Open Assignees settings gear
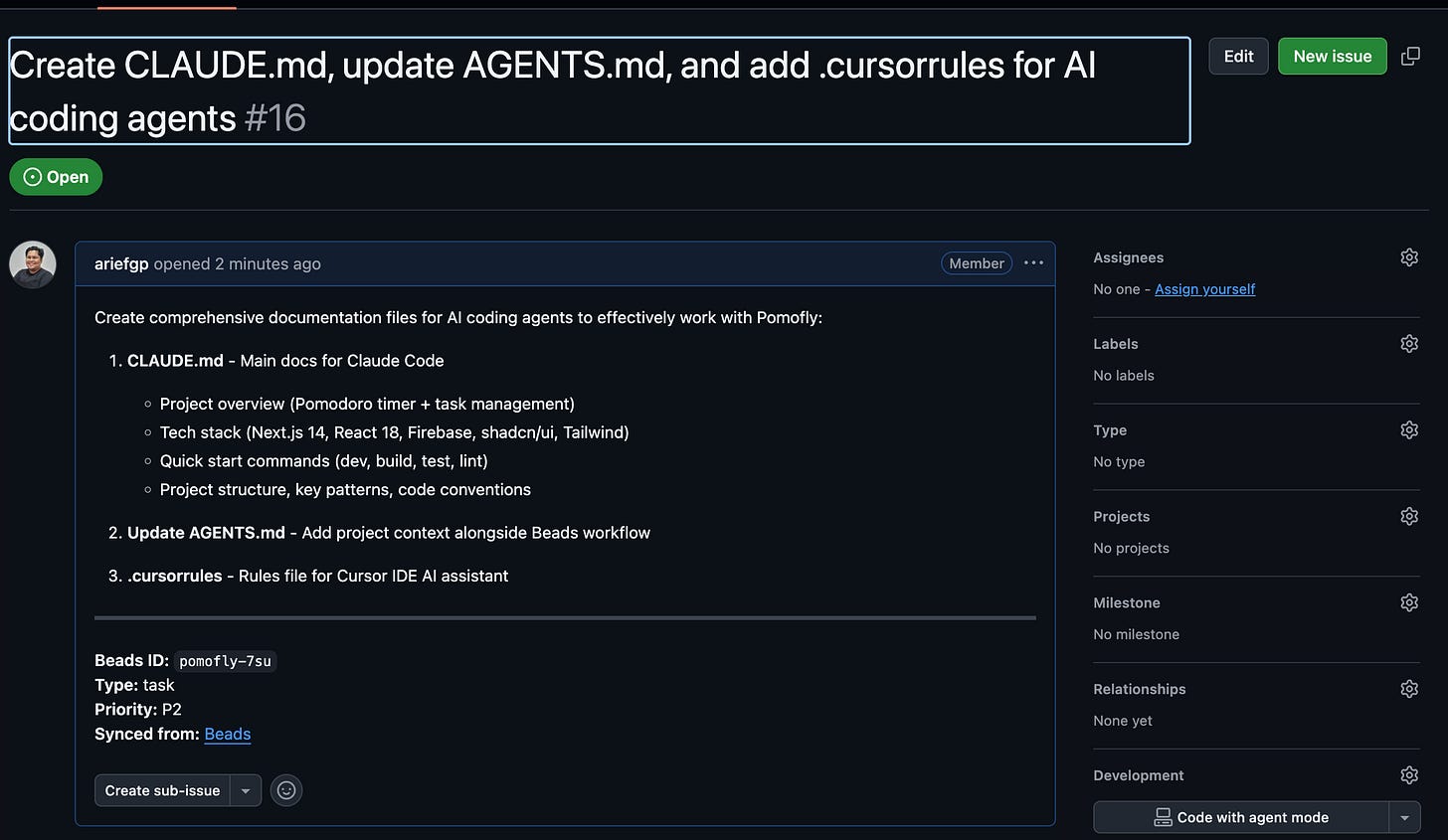This screenshot has width=1448, height=840. (1409, 257)
